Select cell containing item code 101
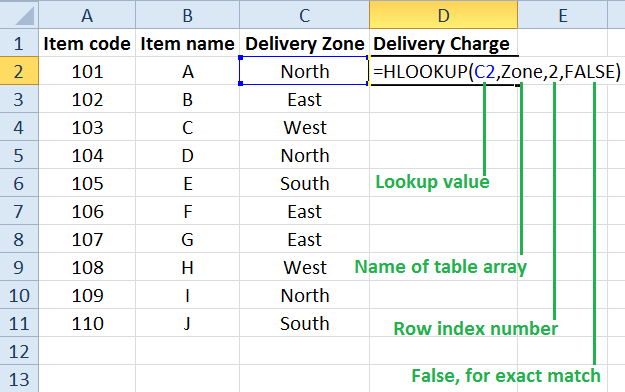Image resolution: width=625 pixels, height=392 pixels. (87, 71)
